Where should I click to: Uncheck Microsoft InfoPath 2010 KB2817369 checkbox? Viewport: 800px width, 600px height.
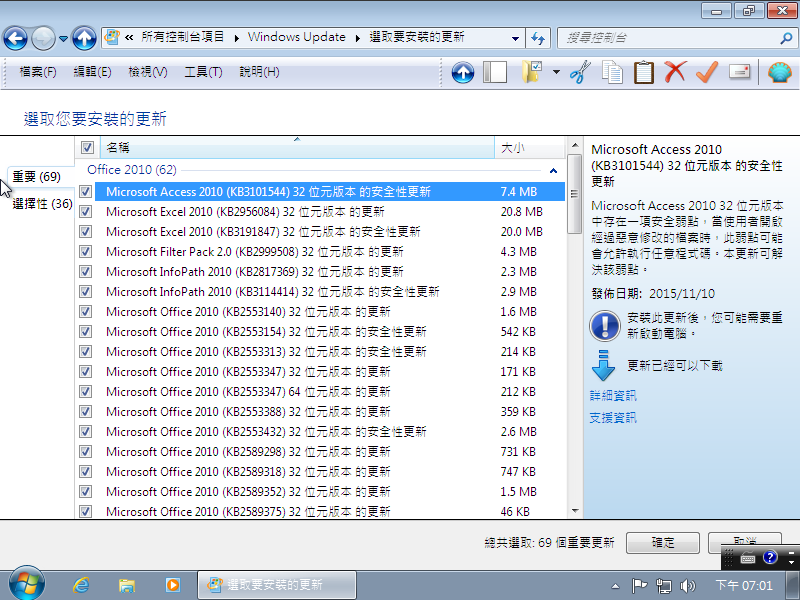tap(86, 271)
